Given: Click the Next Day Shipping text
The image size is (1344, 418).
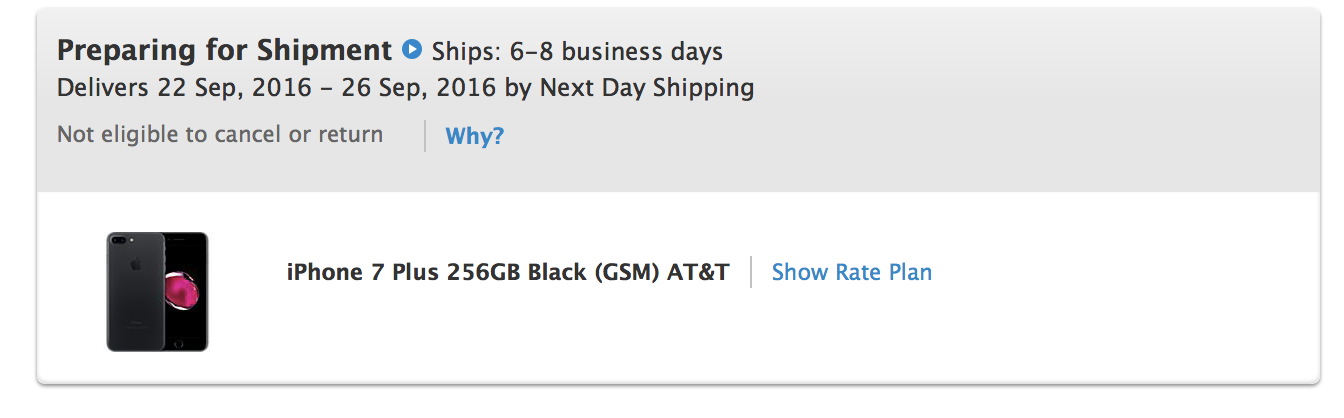Looking at the screenshot, I should [x=647, y=88].
